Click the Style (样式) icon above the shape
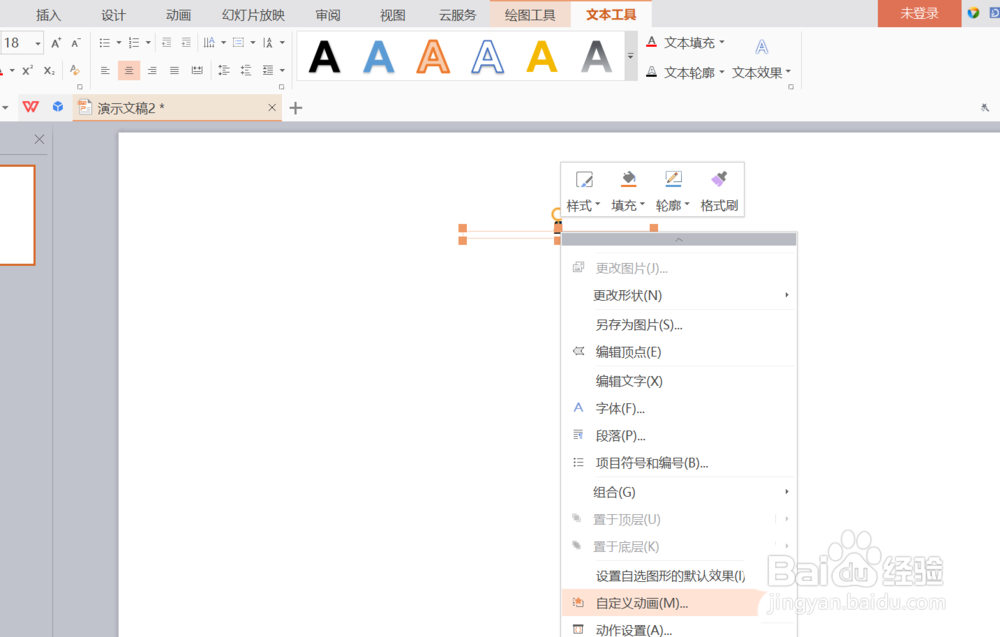This screenshot has width=1000, height=637. click(x=583, y=188)
